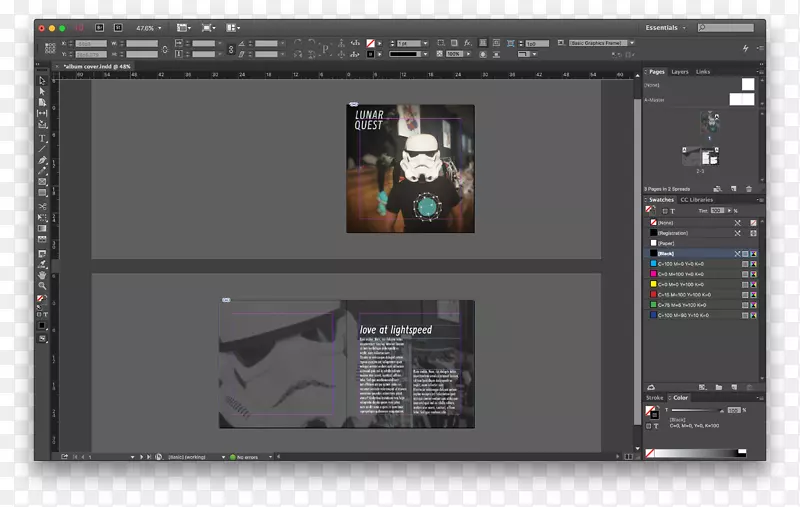
Task: Choose the Gap tool
Action: [42, 113]
